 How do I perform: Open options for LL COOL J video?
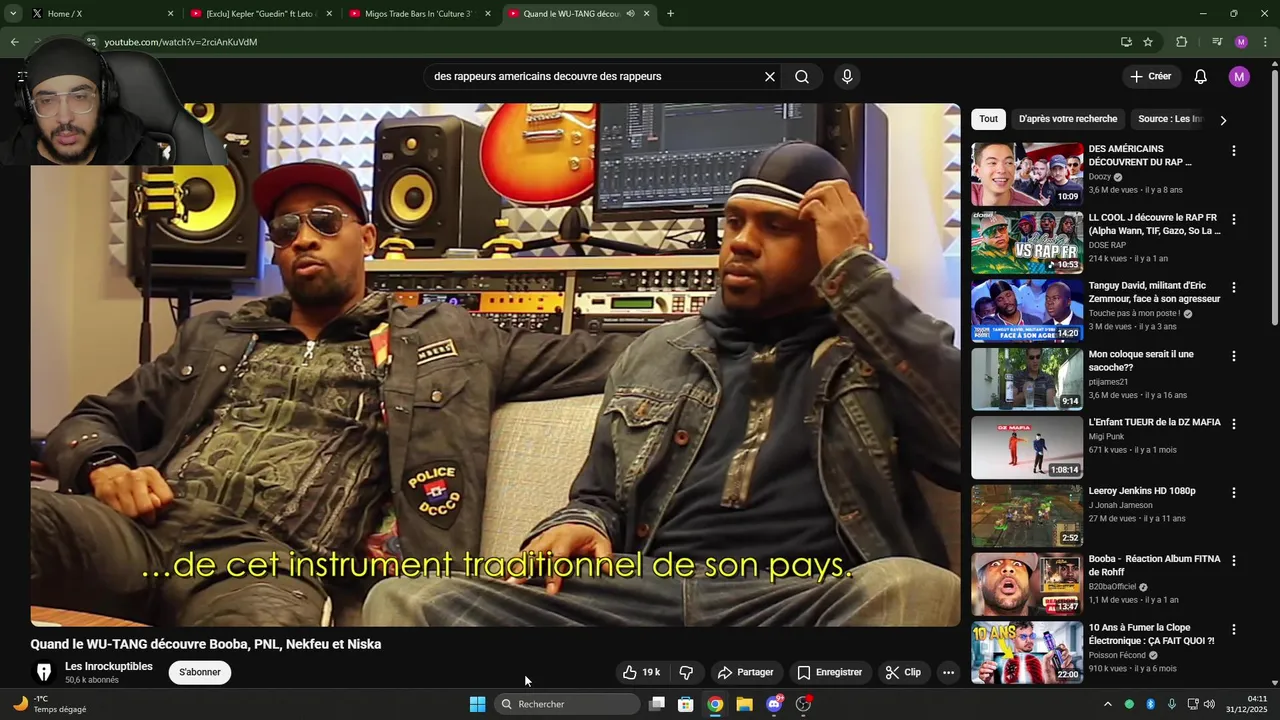coord(1233,219)
